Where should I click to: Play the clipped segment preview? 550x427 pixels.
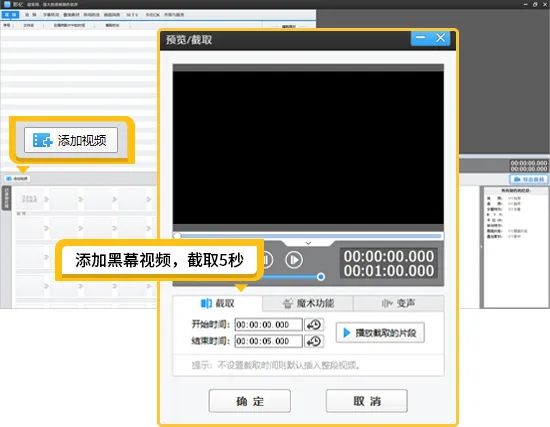point(380,333)
